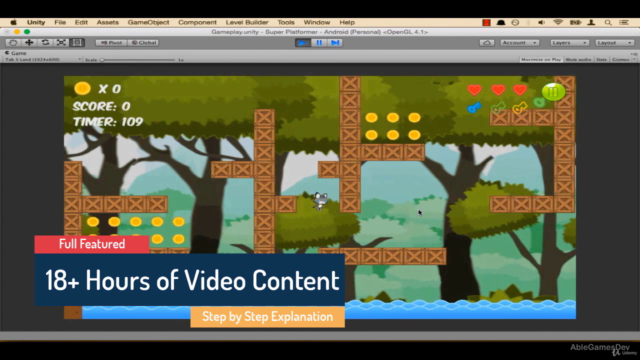Click the cat player character

point(320,201)
